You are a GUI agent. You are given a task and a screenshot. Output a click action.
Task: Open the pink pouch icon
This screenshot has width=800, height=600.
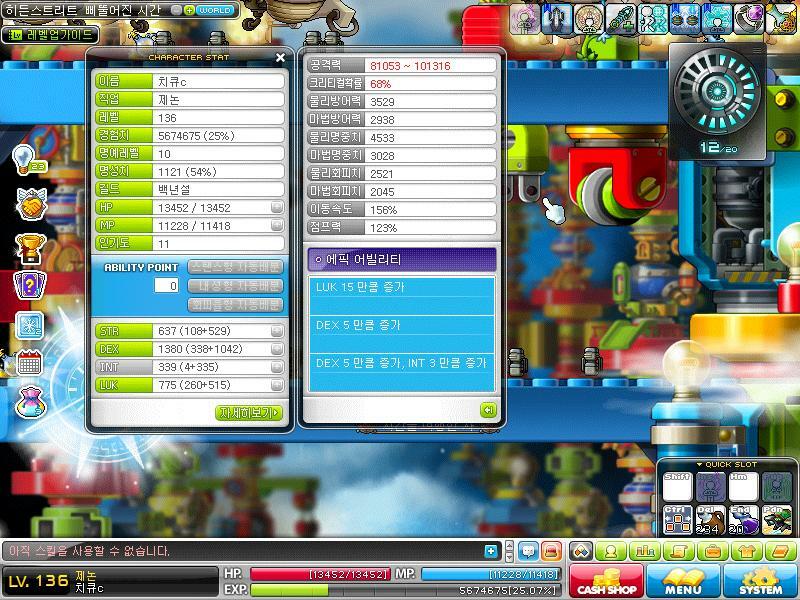[x=31, y=403]
